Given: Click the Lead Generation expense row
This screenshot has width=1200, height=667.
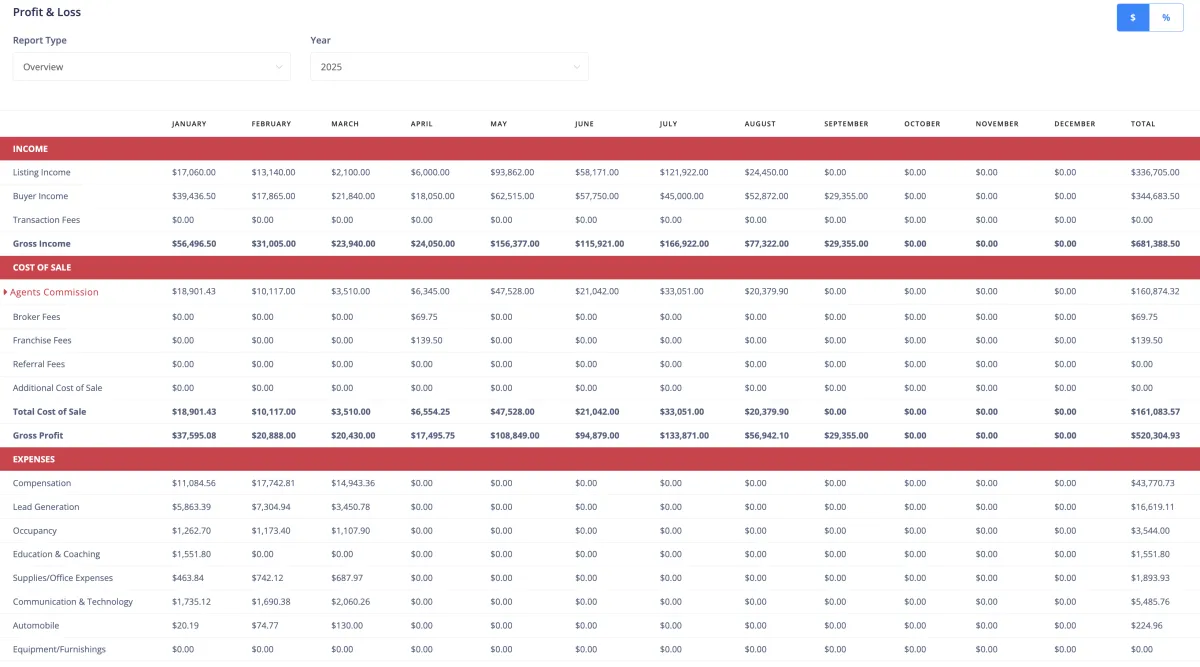Looking at the screenshot, I should coord(600,507).
